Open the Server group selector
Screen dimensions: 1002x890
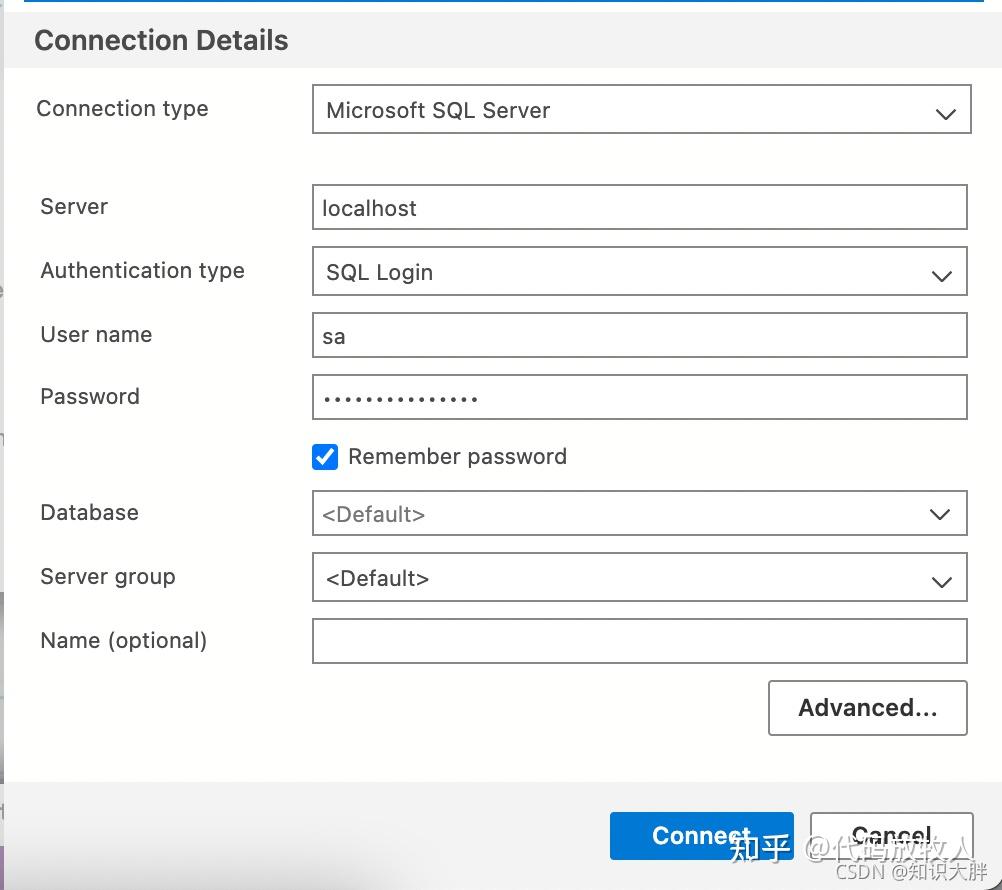coord(640,577)
